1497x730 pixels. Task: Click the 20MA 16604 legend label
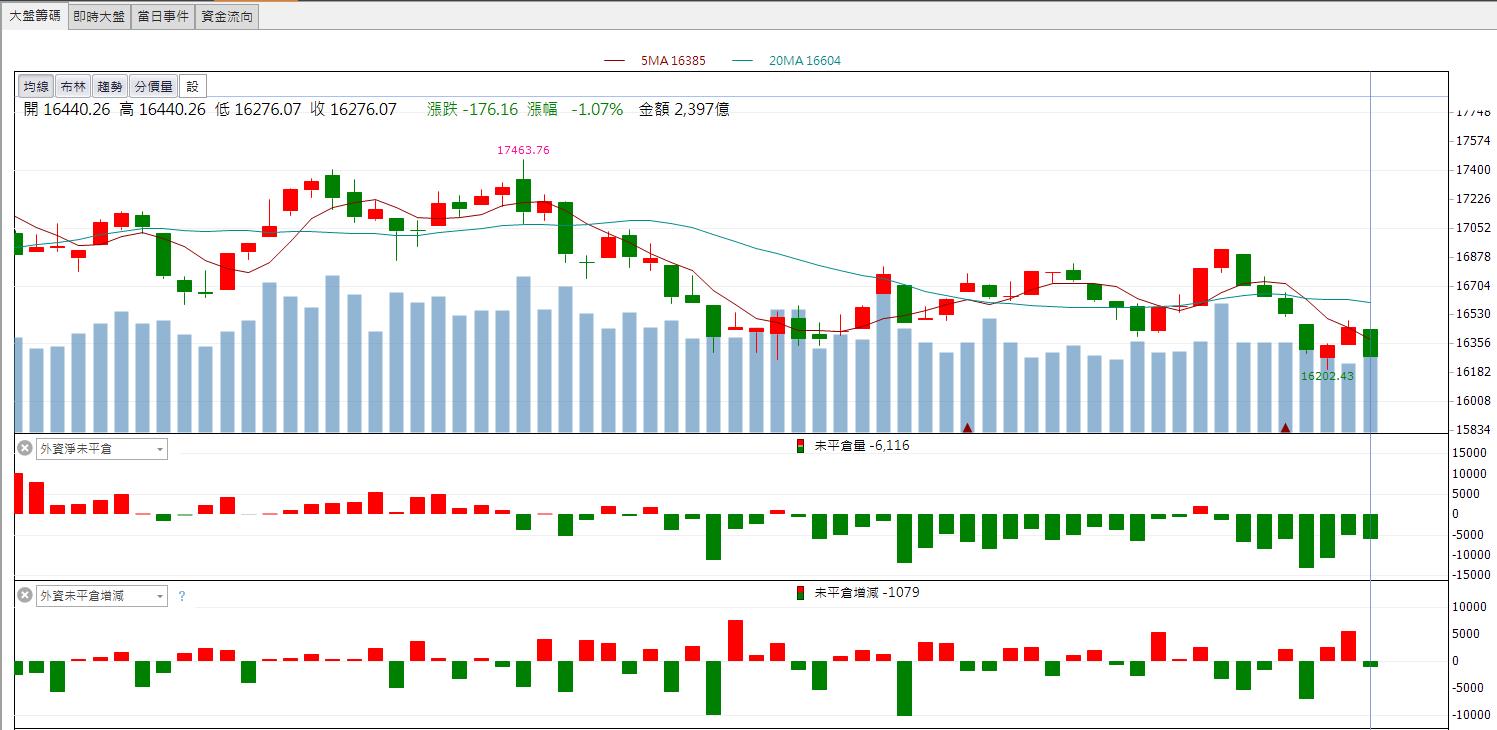pyautogui.click(x=805, y=61)
